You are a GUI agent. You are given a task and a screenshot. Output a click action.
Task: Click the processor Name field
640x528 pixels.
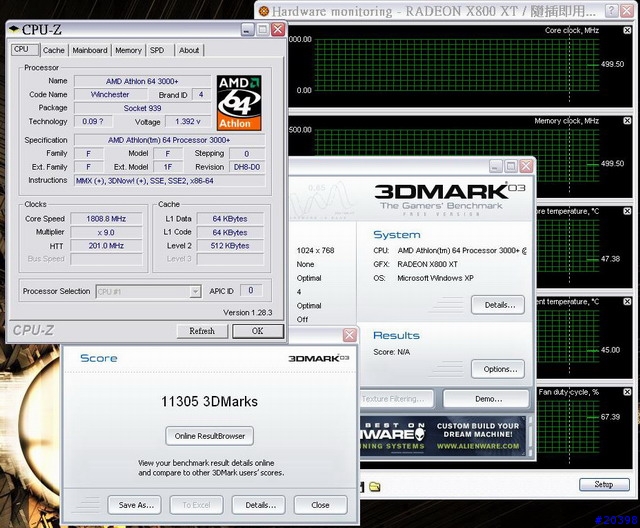coord(142,81)
